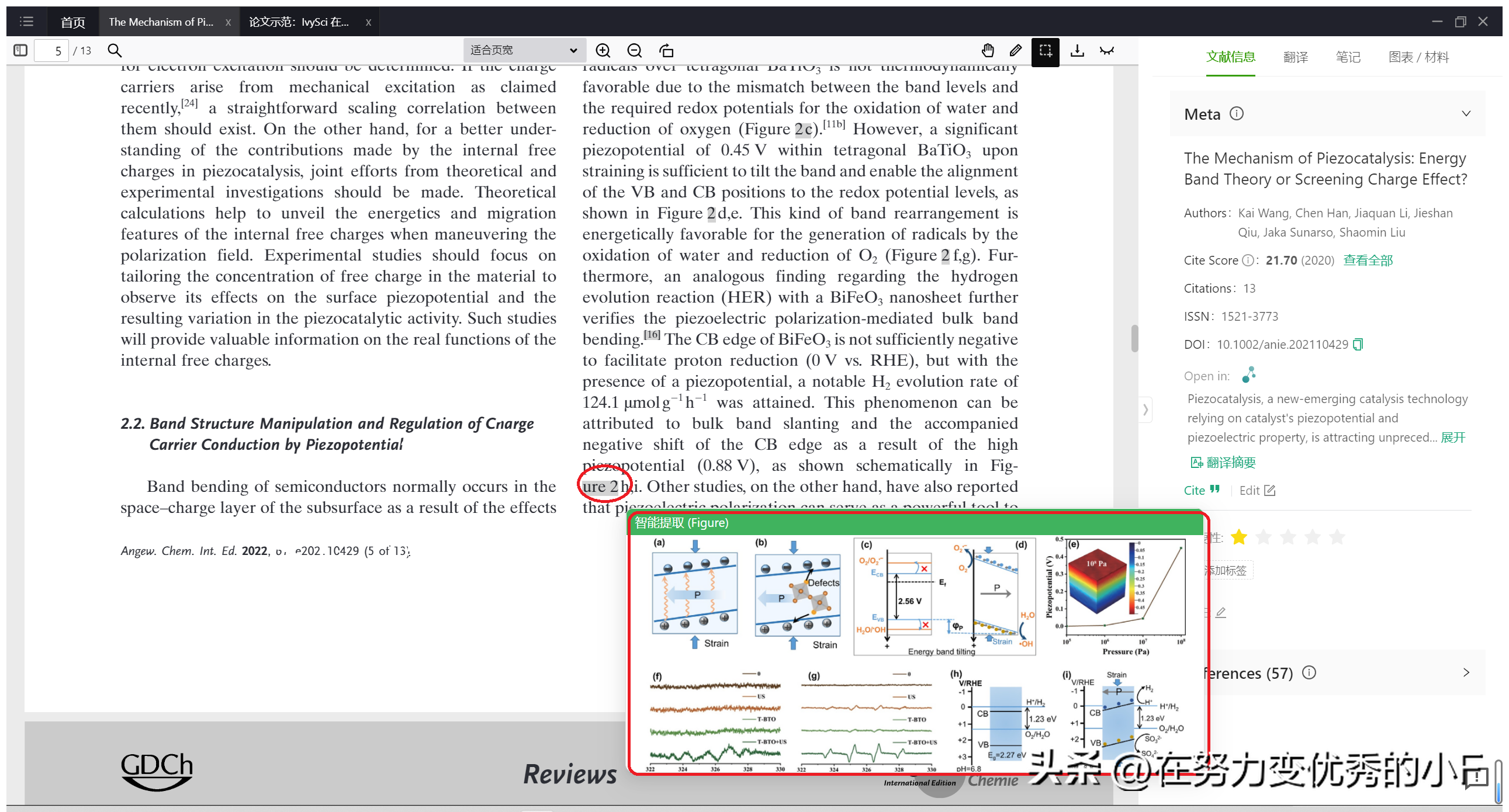
Task: Select the hand pan tool
Action: point(988,51)
